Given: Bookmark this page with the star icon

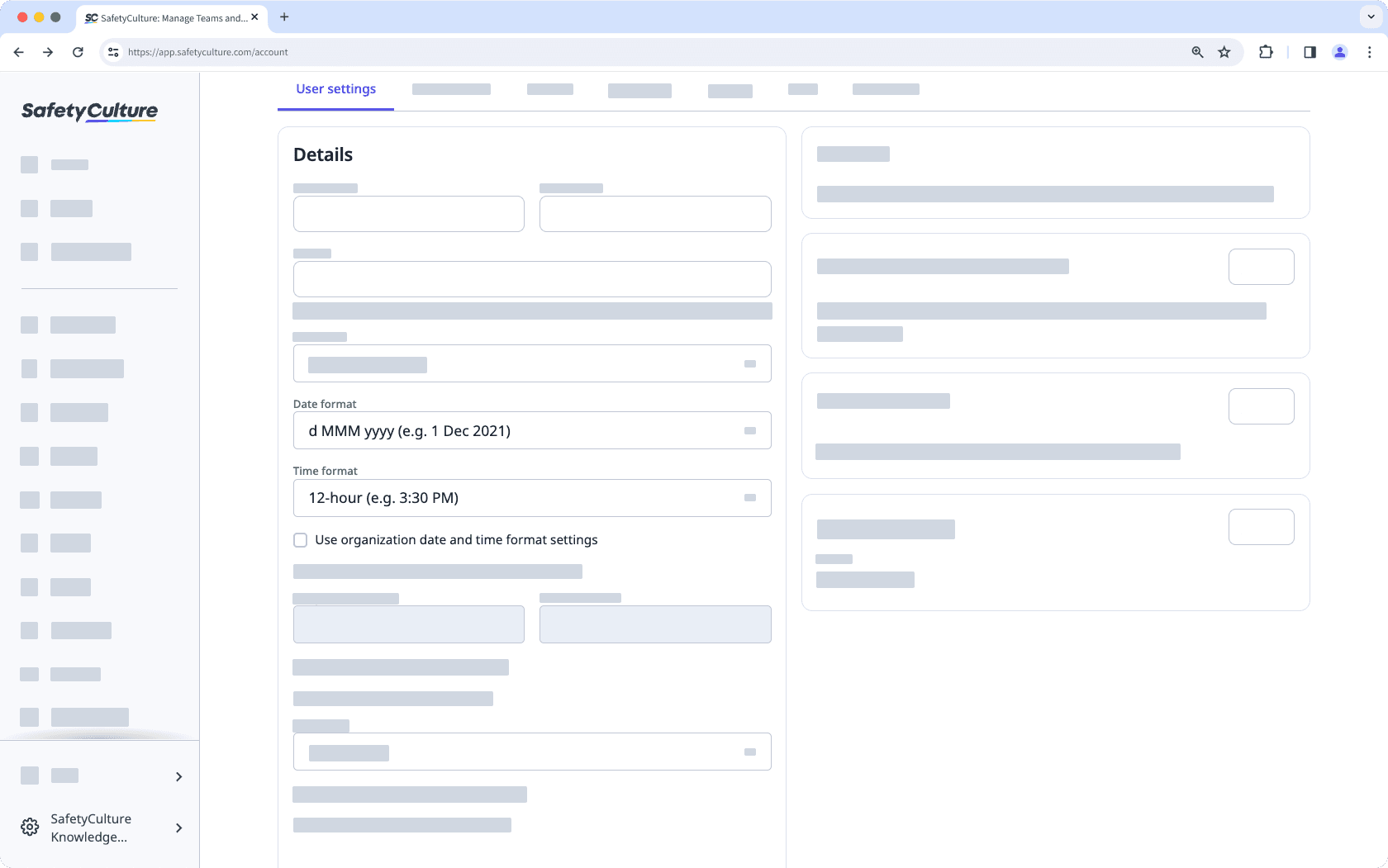Looking at the screenshot, I should (x=1224, y=51).
